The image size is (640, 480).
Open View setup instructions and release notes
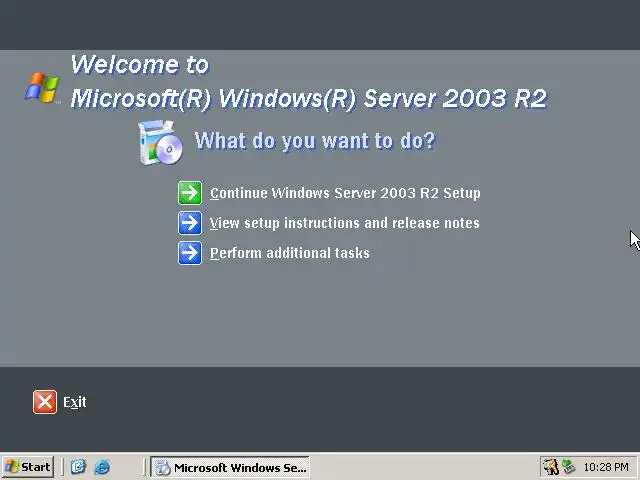click(344, 223)
